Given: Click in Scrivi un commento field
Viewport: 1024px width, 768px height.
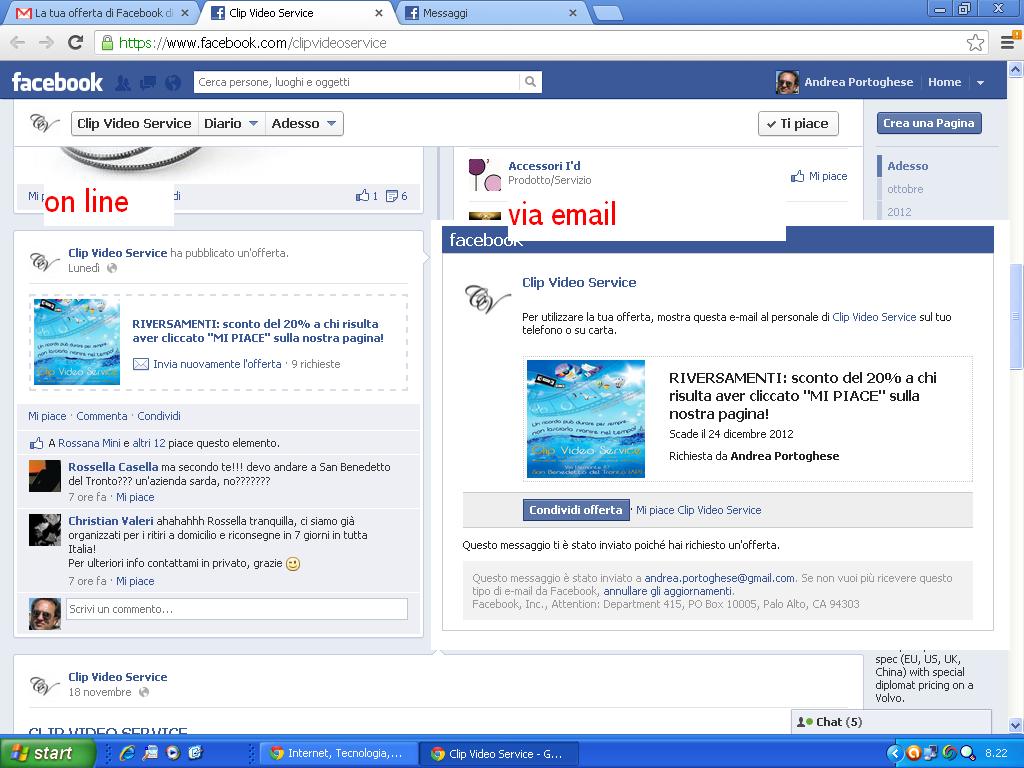Looking at the screenshot, I should [237, 609].
